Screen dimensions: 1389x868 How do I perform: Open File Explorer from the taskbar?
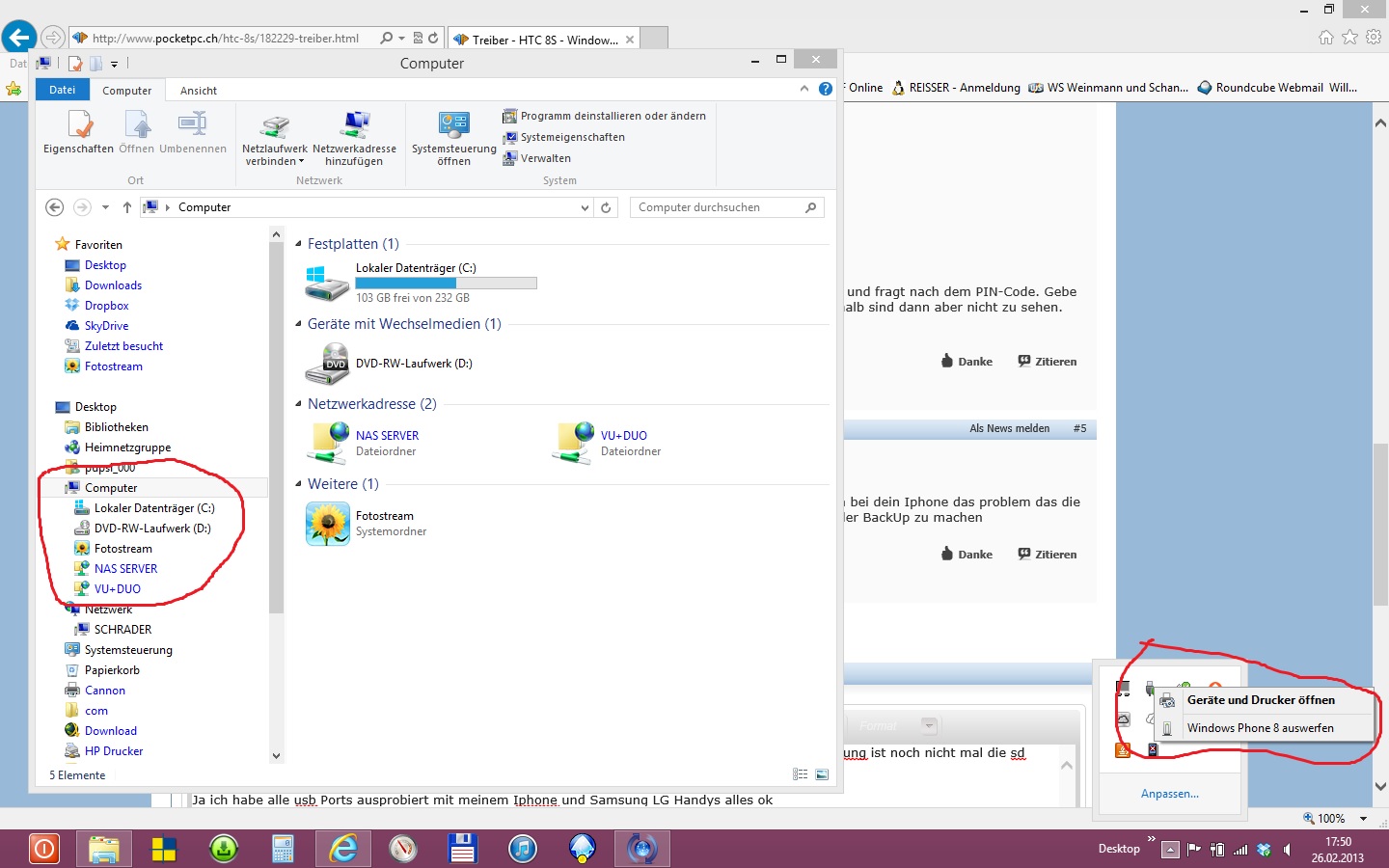tap(103, 849)
